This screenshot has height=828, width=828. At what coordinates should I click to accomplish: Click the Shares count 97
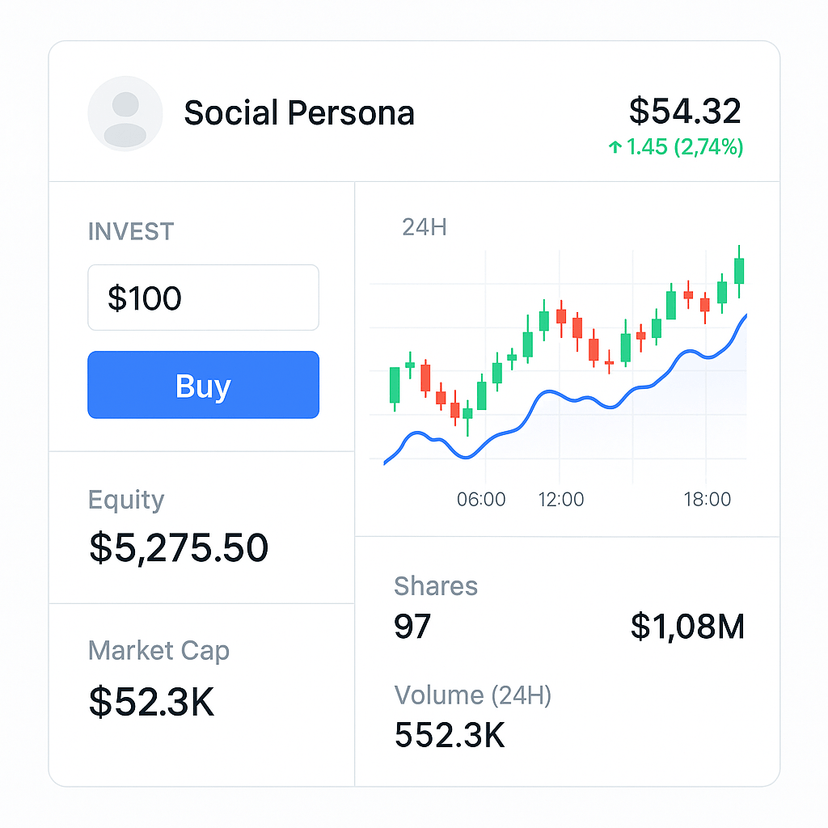click(412, 626)
